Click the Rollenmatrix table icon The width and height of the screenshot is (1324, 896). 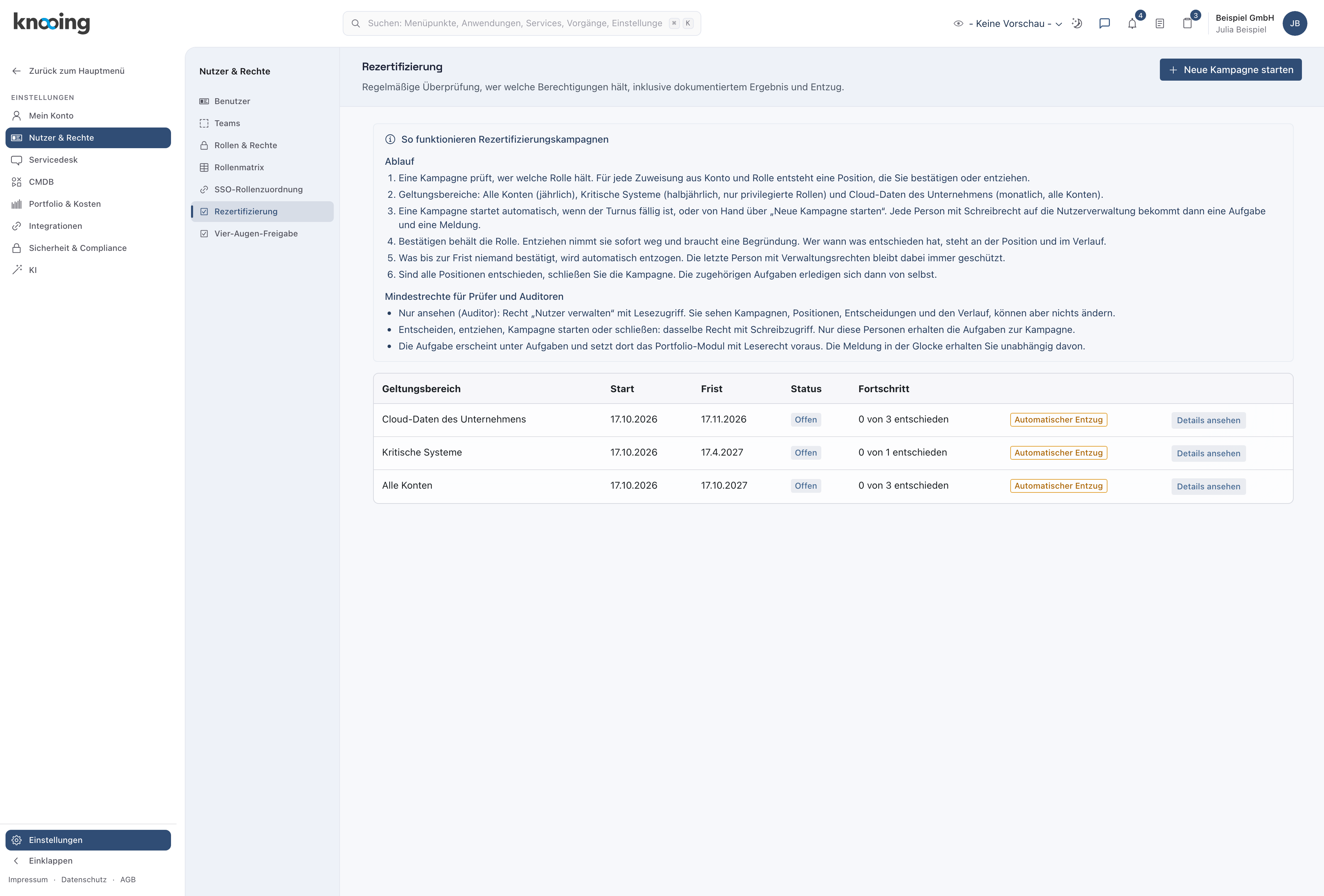point(204,167)
